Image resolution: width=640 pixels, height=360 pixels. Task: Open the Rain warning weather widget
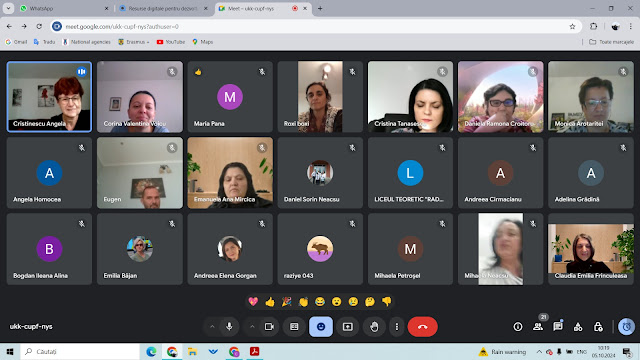502,351
